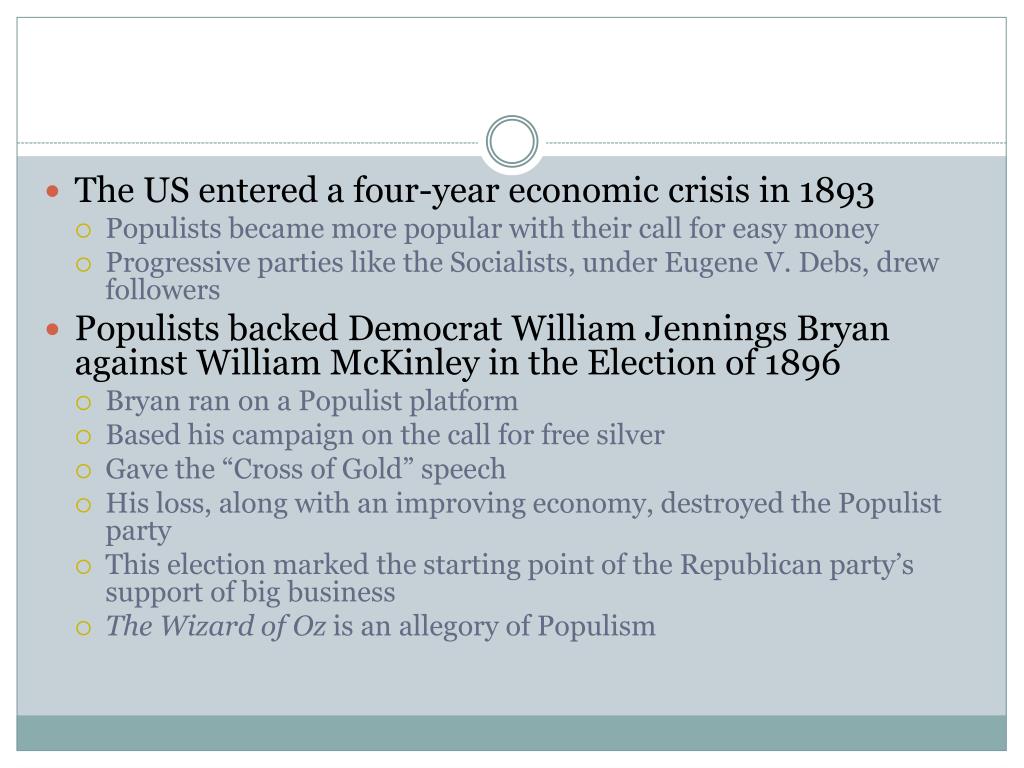This screenshot has height=768, width=1024.
Task: Select the line about the 1893 economic crisis
Action: click(474, 191)
